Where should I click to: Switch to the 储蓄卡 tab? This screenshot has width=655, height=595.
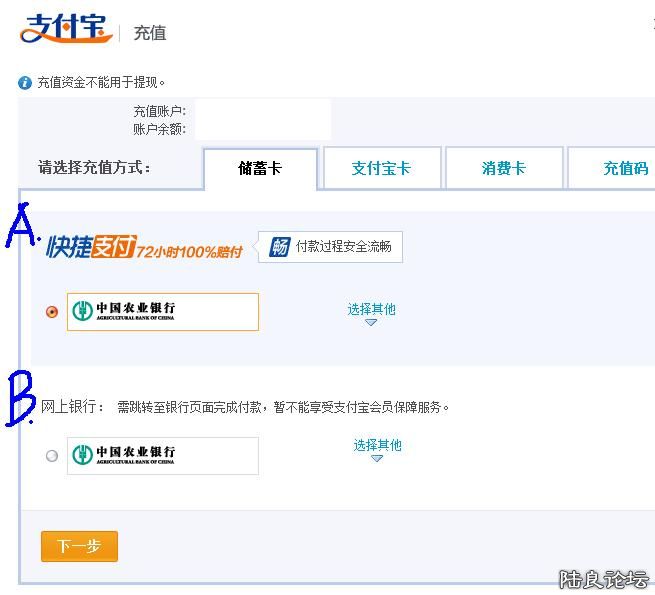click(260, 169)
